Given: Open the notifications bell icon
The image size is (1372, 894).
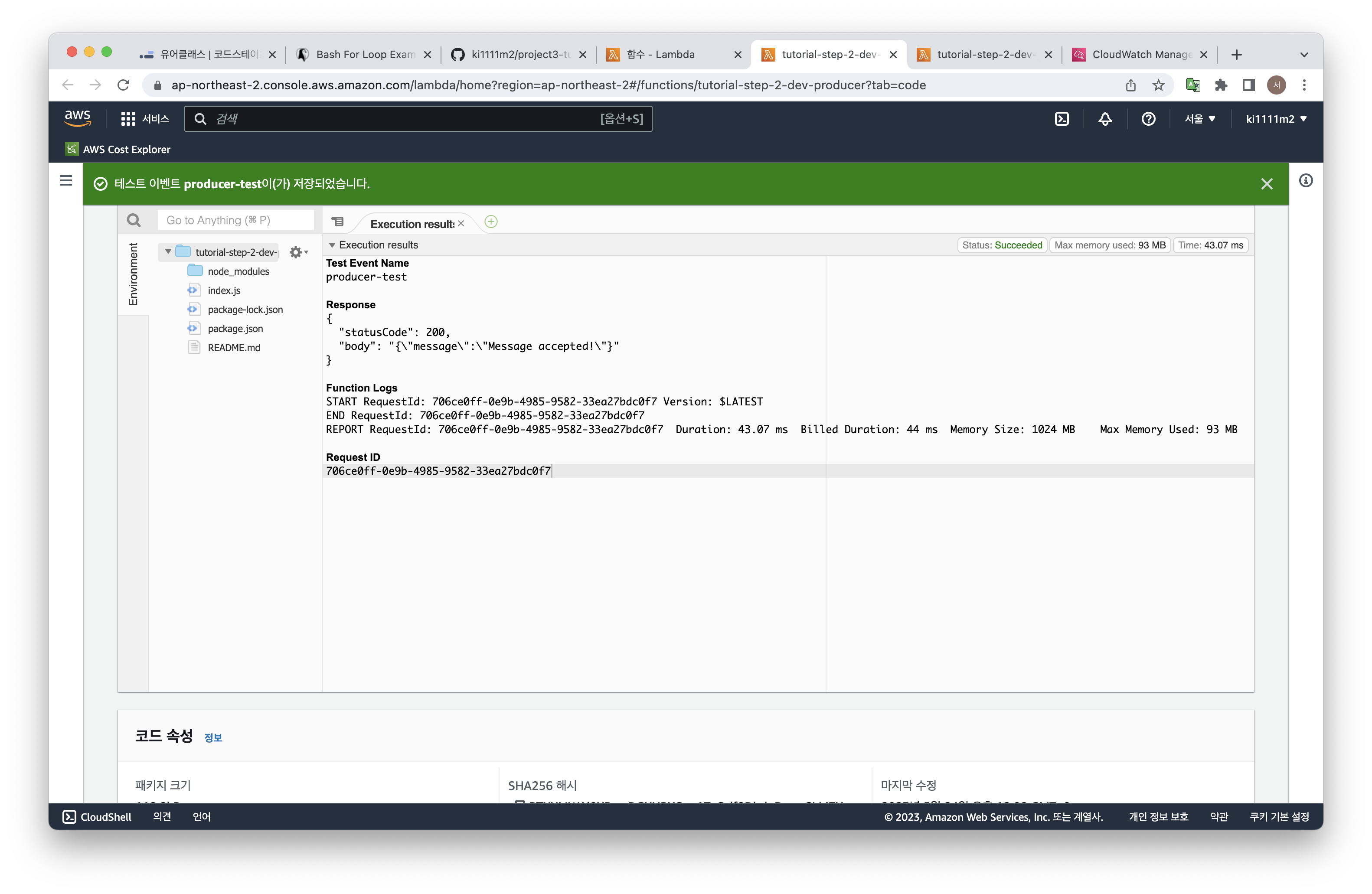Looking at the screenshot, I should [1104, 119].
